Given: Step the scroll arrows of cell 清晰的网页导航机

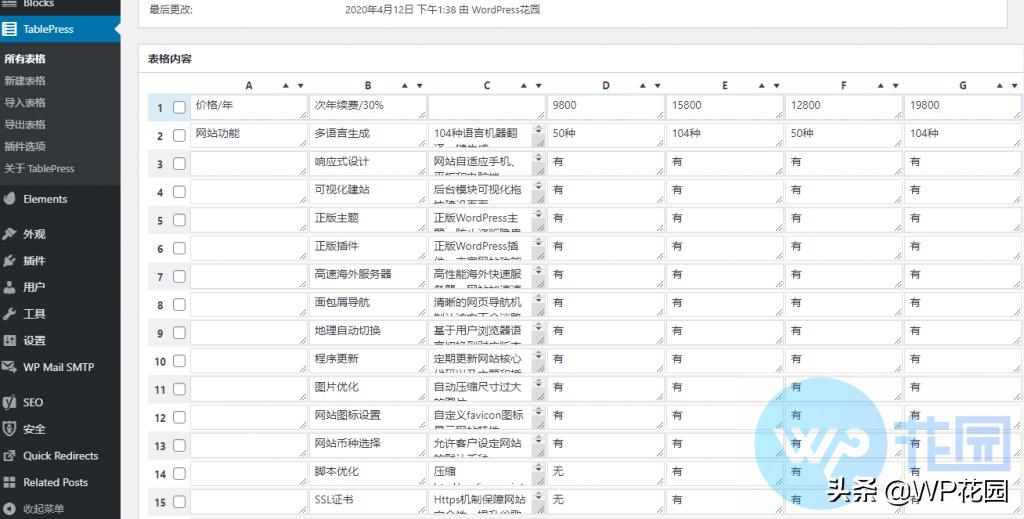Looking at the screenshot, I should tap(539, 298).
